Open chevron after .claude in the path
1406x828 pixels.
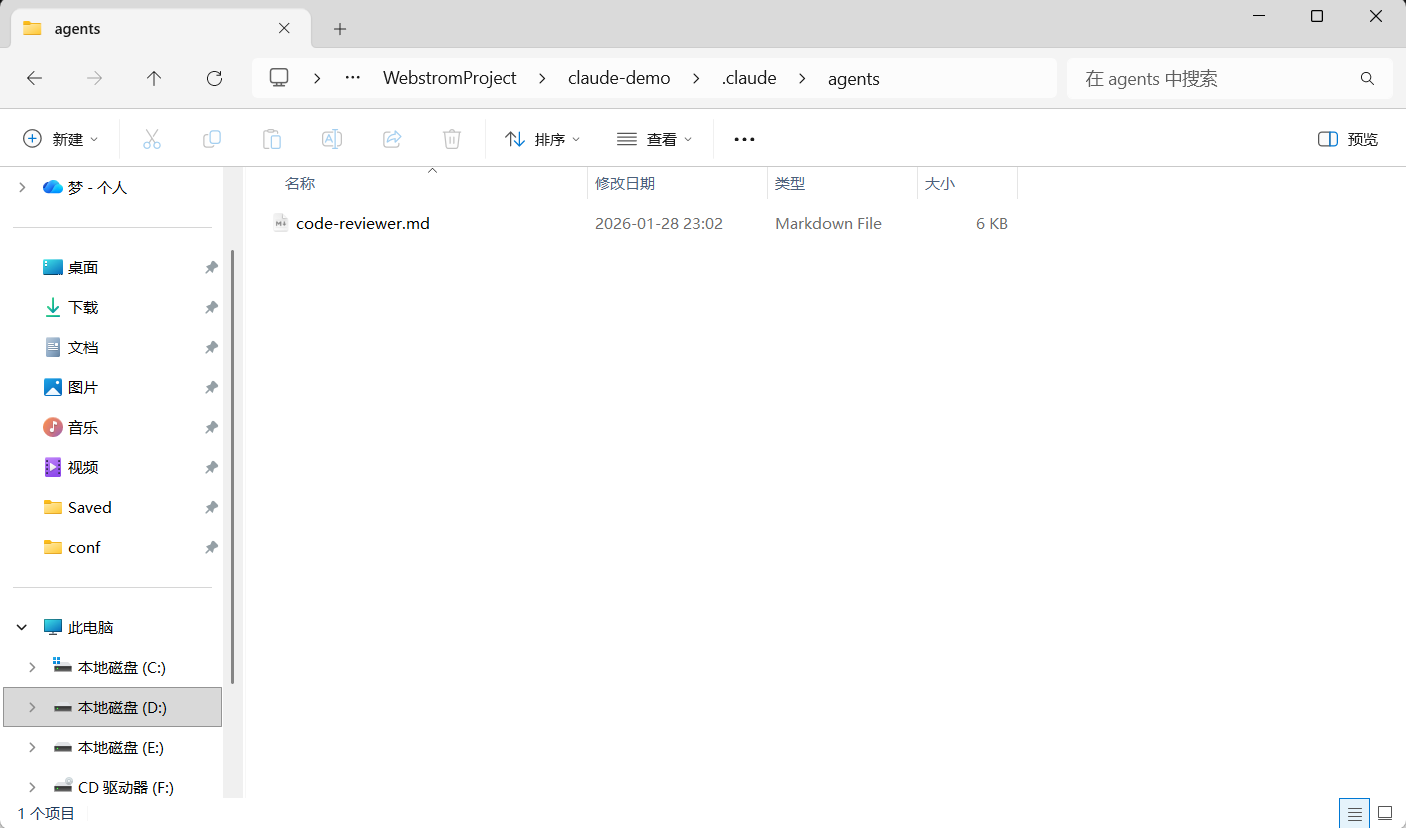pos(802,78)
